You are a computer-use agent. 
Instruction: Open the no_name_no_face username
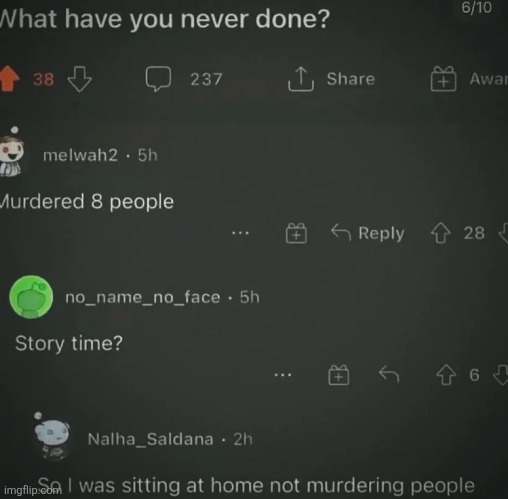point(143,297)
